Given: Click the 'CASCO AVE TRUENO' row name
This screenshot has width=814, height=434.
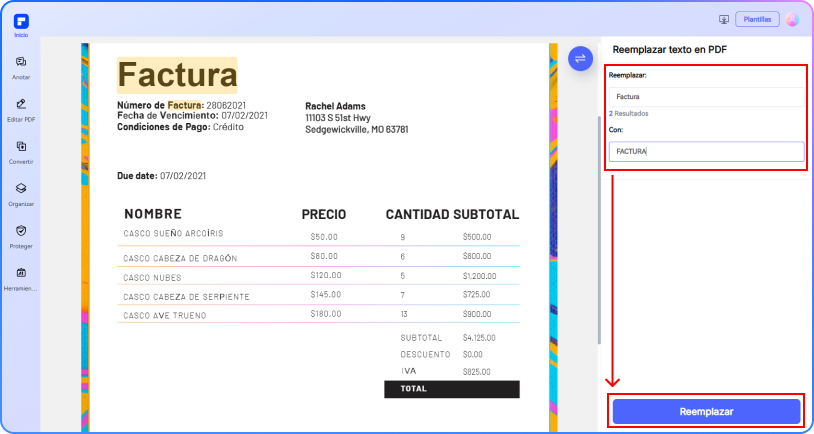Looking at the screenshot, I should click(x=165, y=316).
